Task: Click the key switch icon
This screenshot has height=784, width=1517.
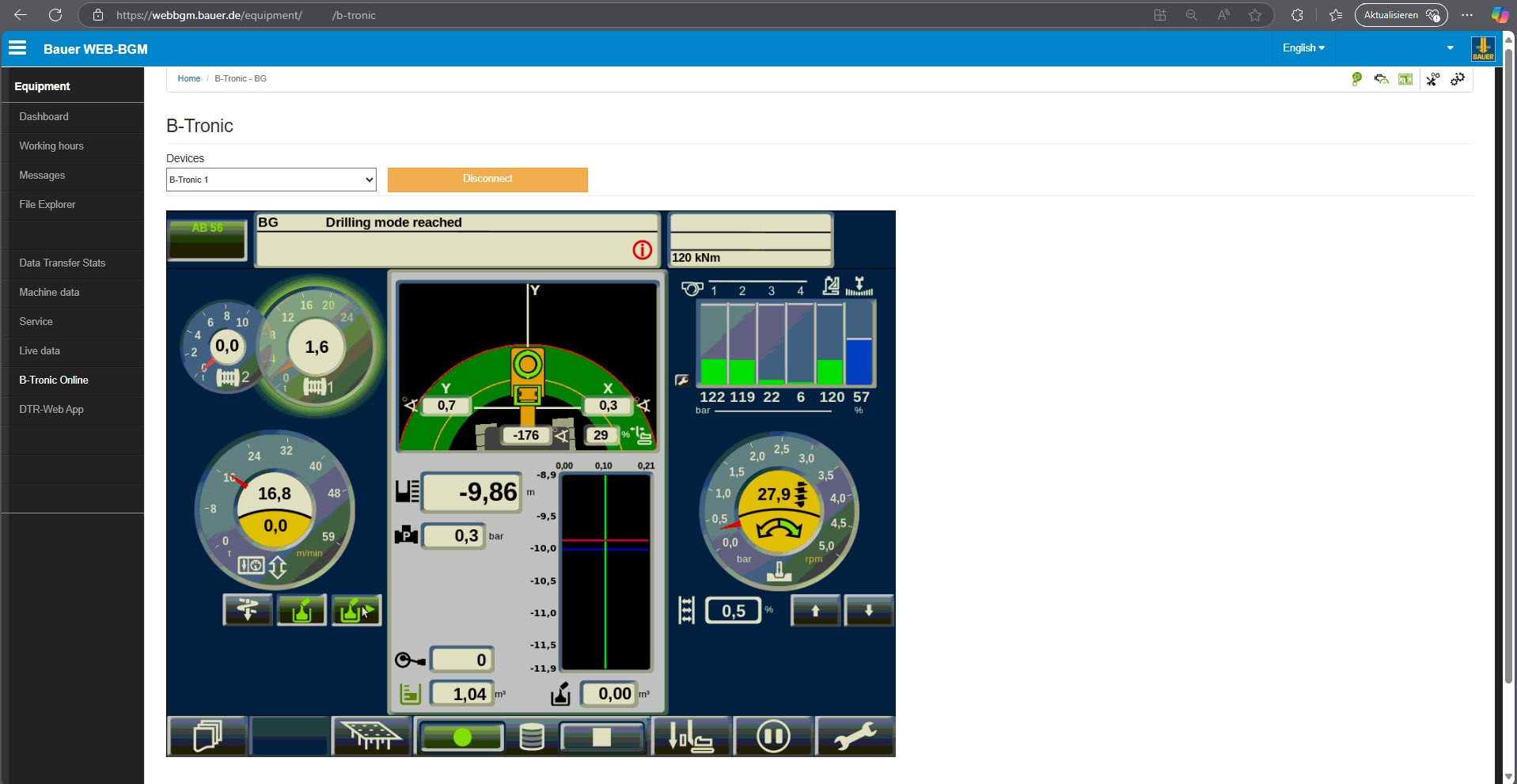Action: [410, 660]
